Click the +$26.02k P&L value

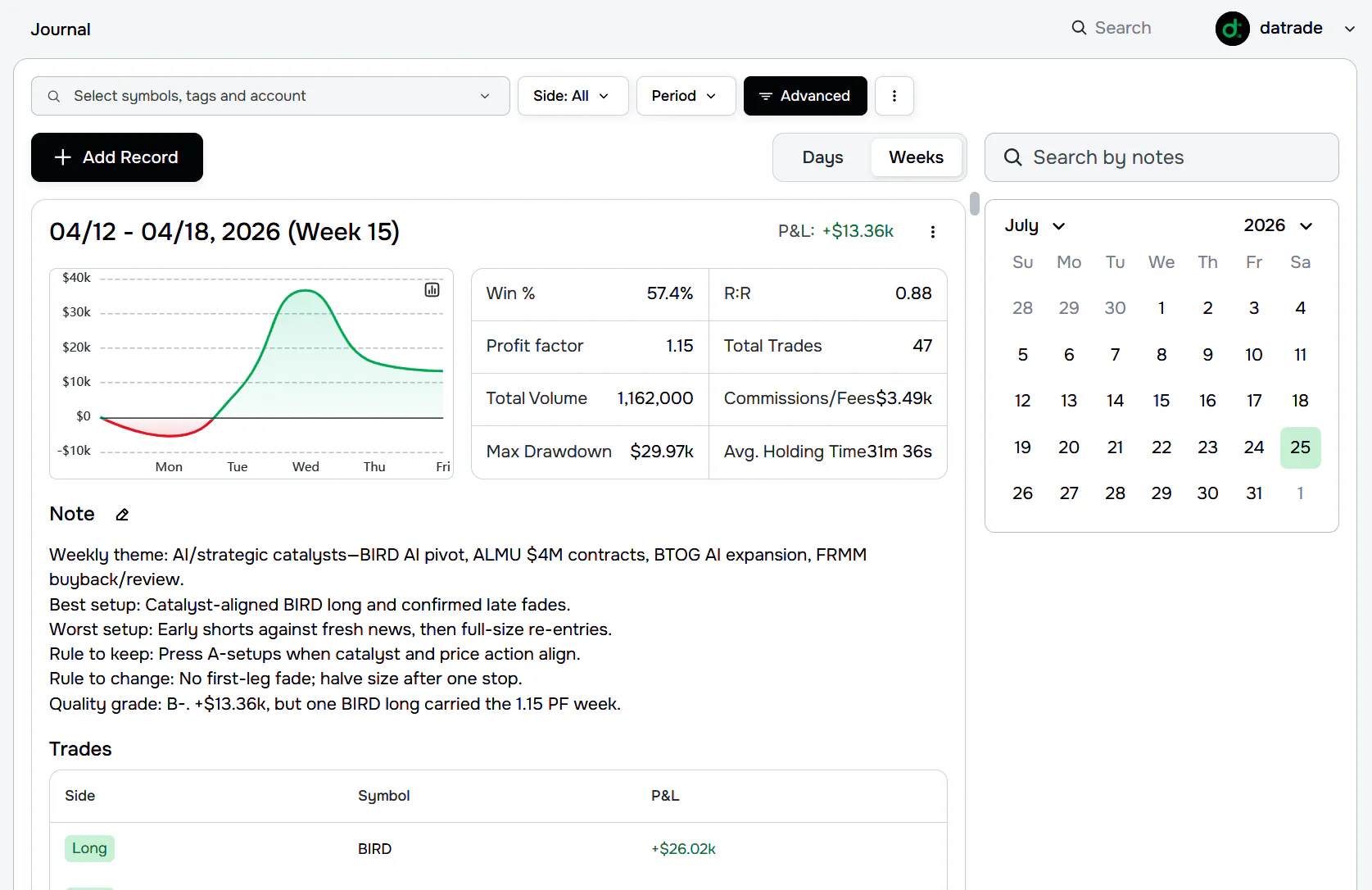click(x=683, y=849)
